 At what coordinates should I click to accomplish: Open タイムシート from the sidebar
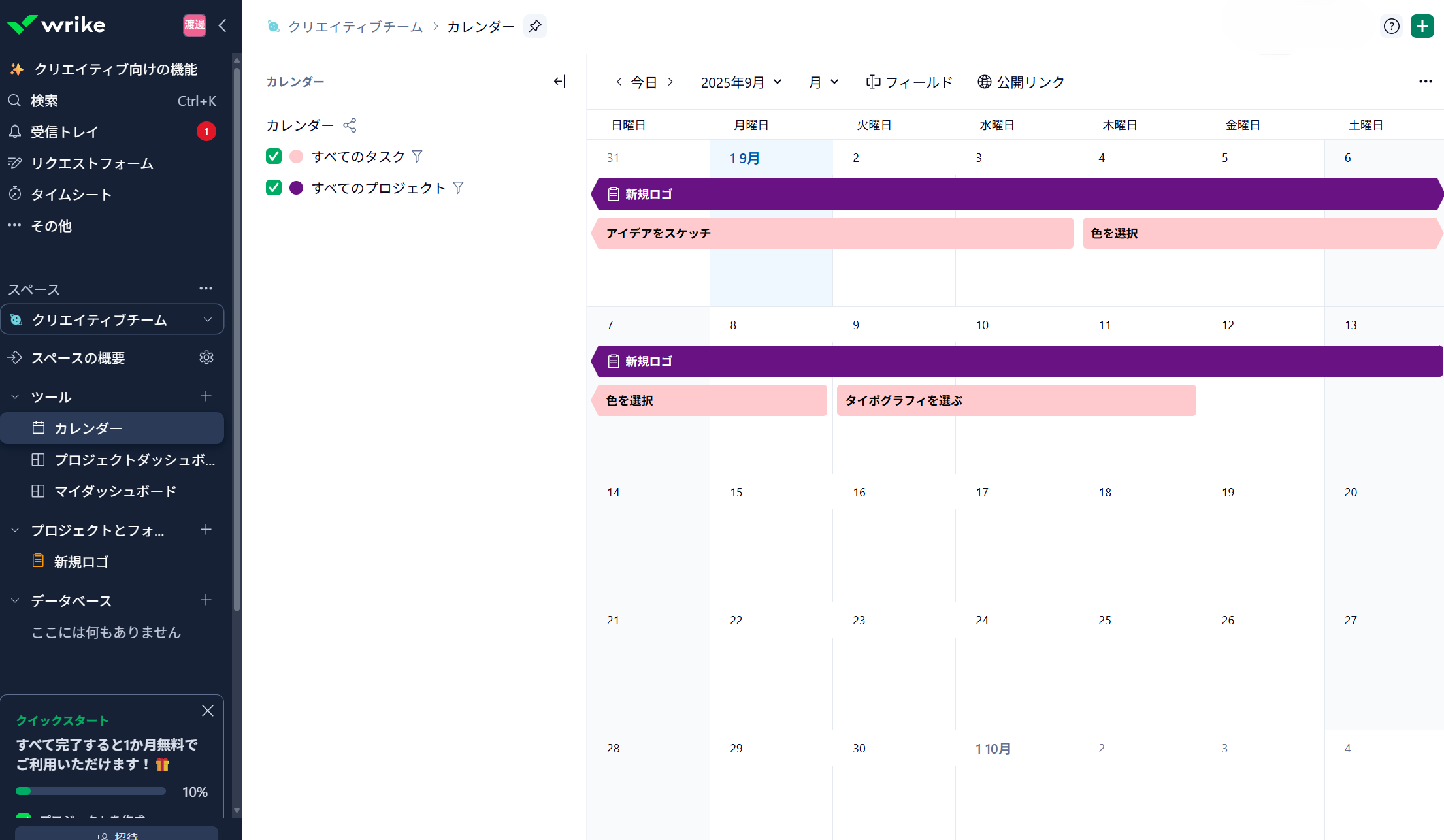(72, 194)
